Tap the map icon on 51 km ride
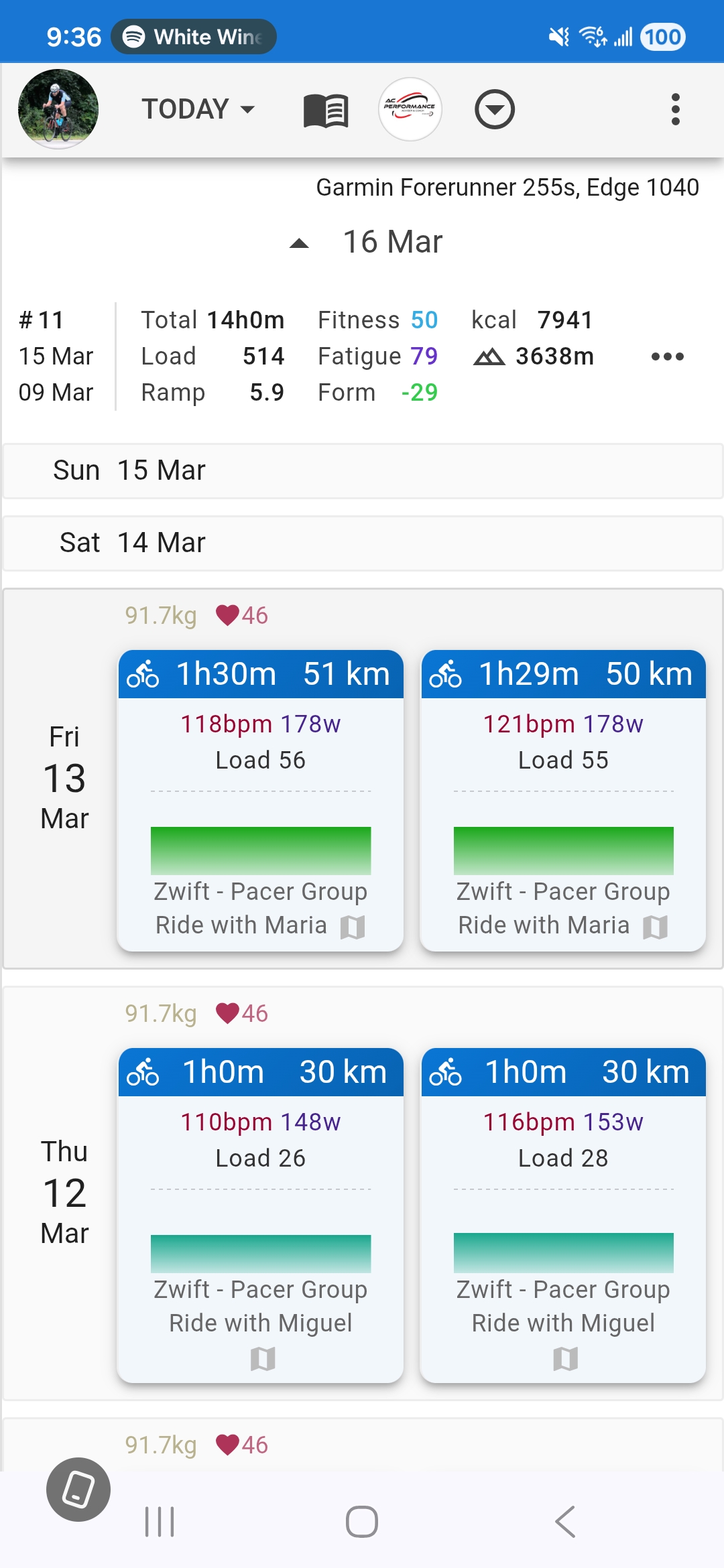Screen dimensions: 724x1568 pyautogui.click(x=353, y=927)
